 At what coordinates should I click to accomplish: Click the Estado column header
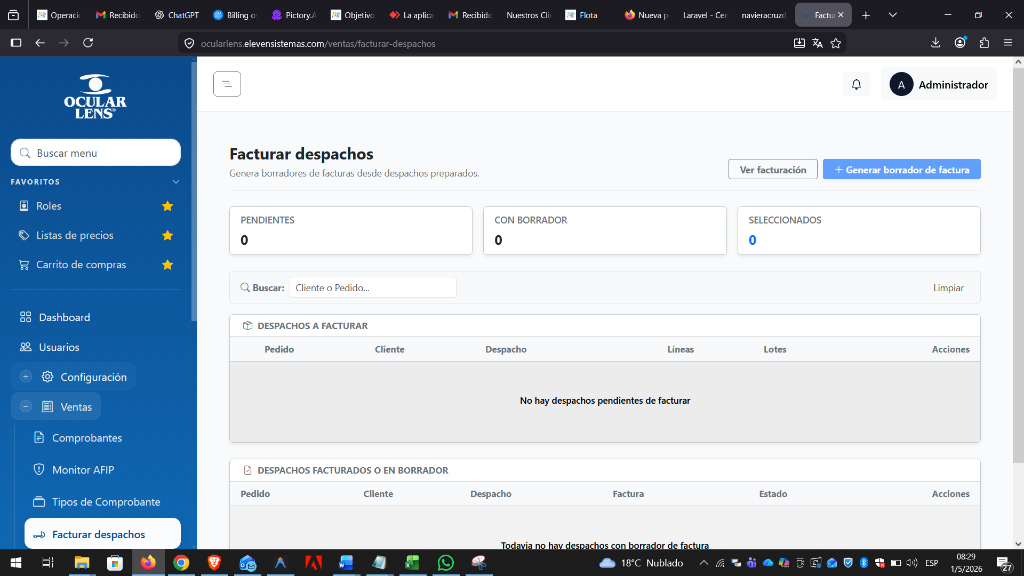[x=773, y=494]
